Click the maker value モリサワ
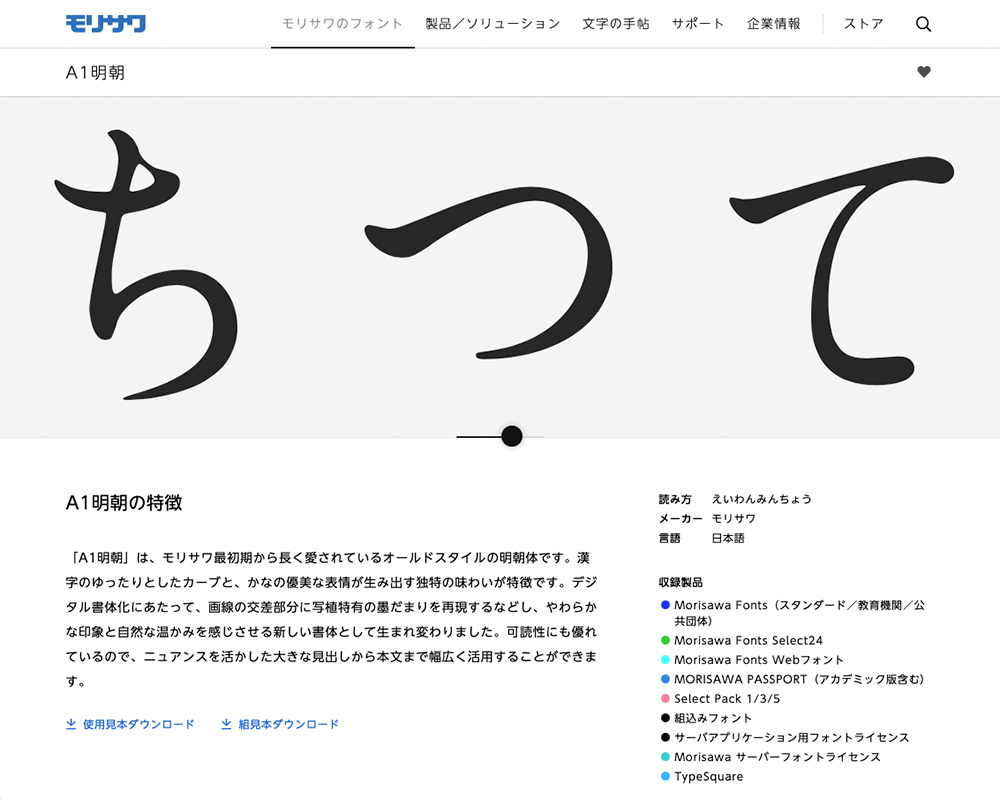The height and width of the screenshot is (800, 1000). click(x=733, y=519)
